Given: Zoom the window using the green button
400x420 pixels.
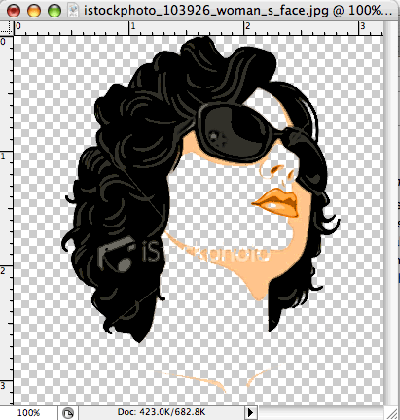Looking at the screenshot, I should pos(54,10).
